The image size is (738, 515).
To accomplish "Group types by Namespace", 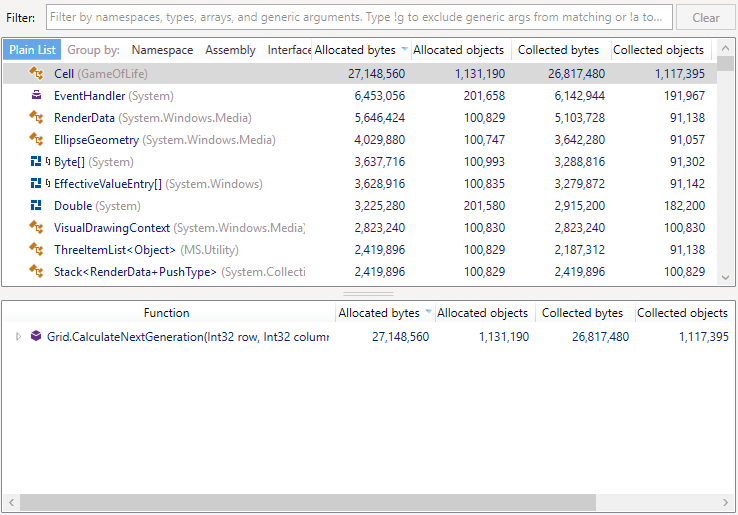I will (162, 50).
